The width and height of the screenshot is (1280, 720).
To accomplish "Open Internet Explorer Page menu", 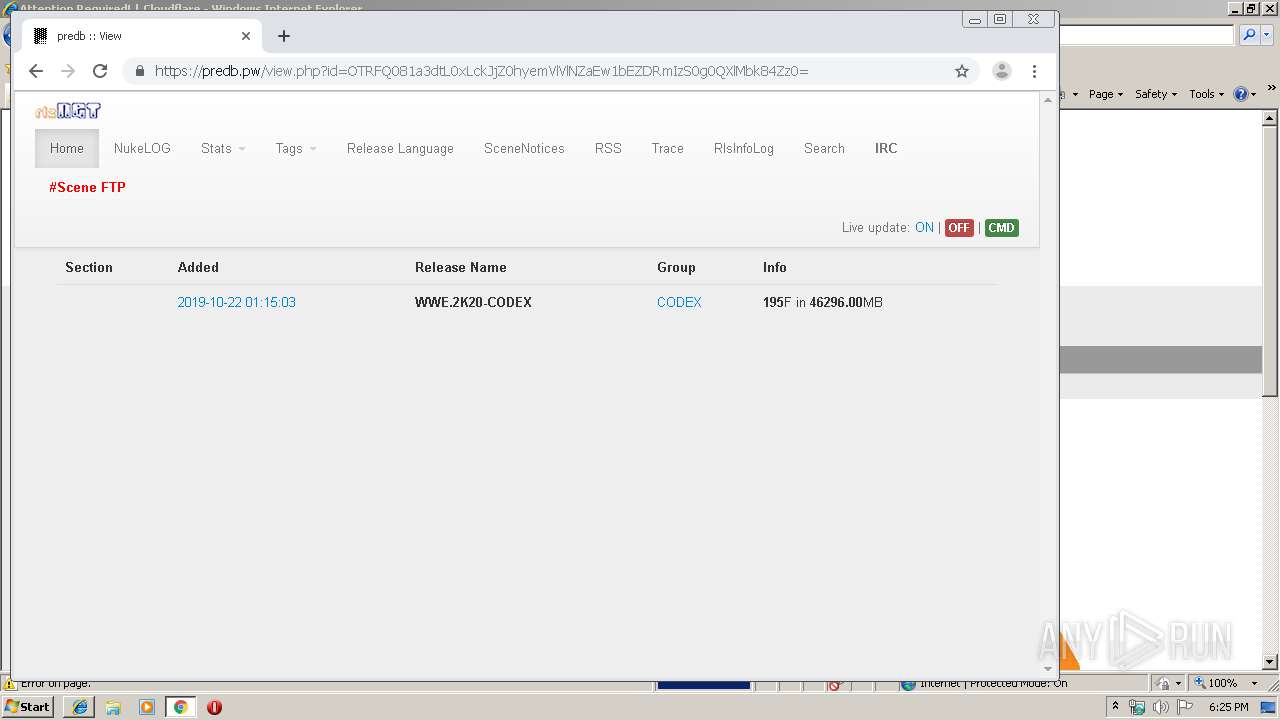I will (x=1105, y=94).
